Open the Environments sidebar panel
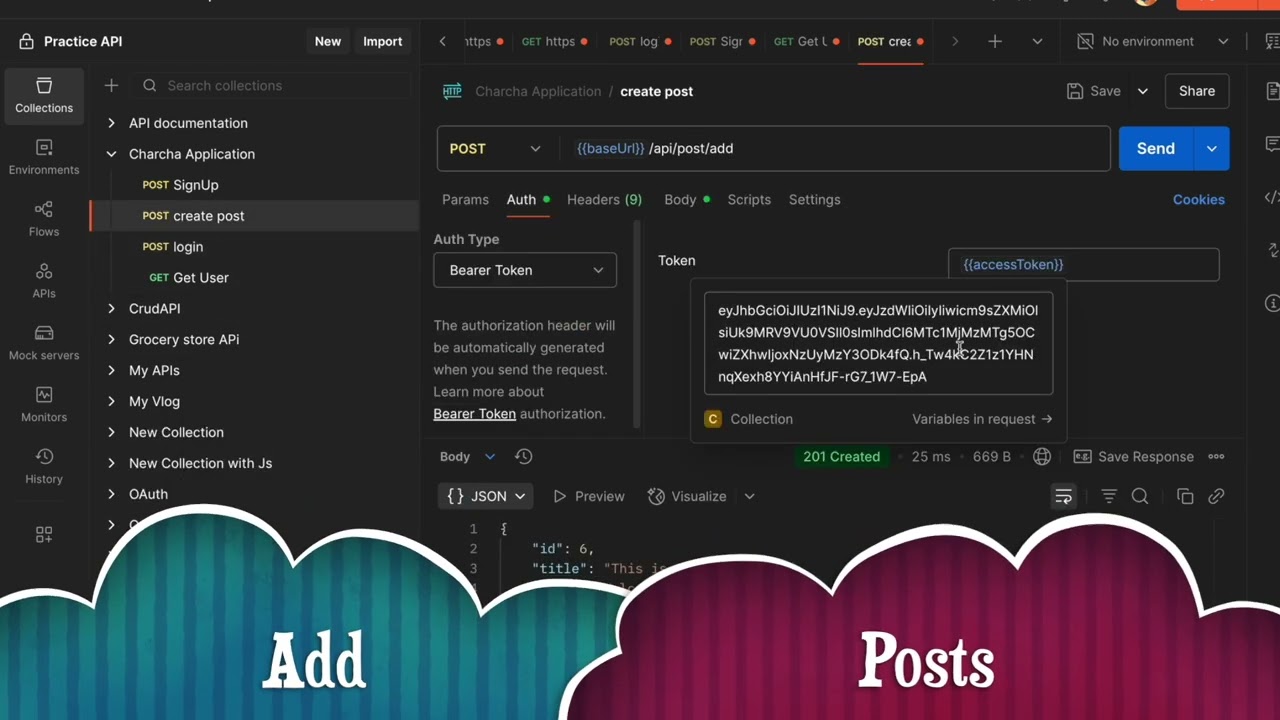Image resolution: width=1280 pixels, height=720 pixels. (44, 157)
